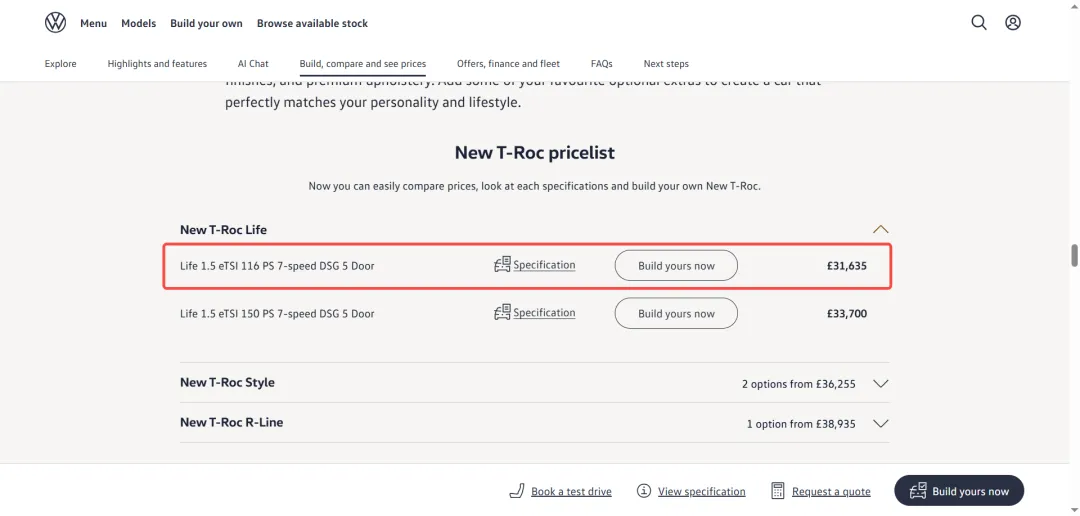The height and width of the screenshot is (516, 1080).
Task: Open the user account profile icon
Action: coord(1012,23)
